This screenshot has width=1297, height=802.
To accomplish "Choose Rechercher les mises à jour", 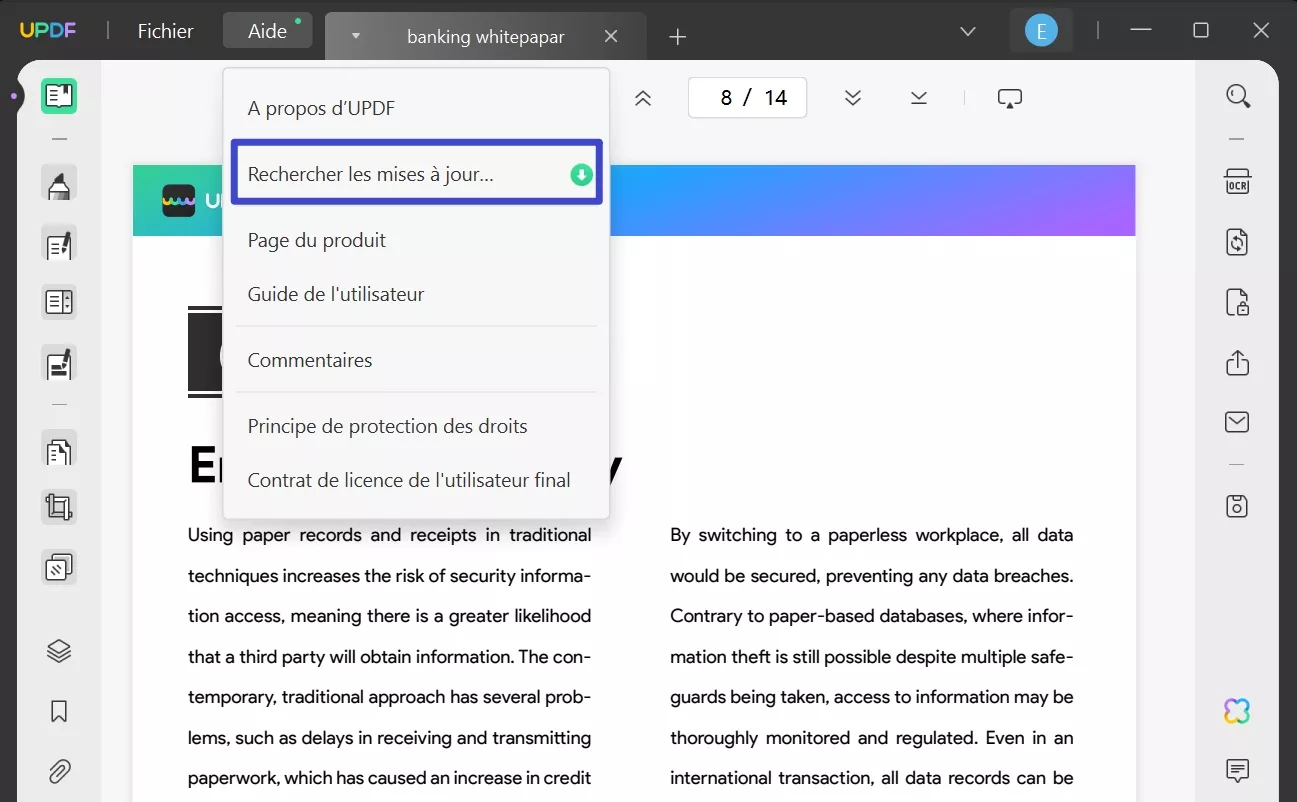I will 416,174.
